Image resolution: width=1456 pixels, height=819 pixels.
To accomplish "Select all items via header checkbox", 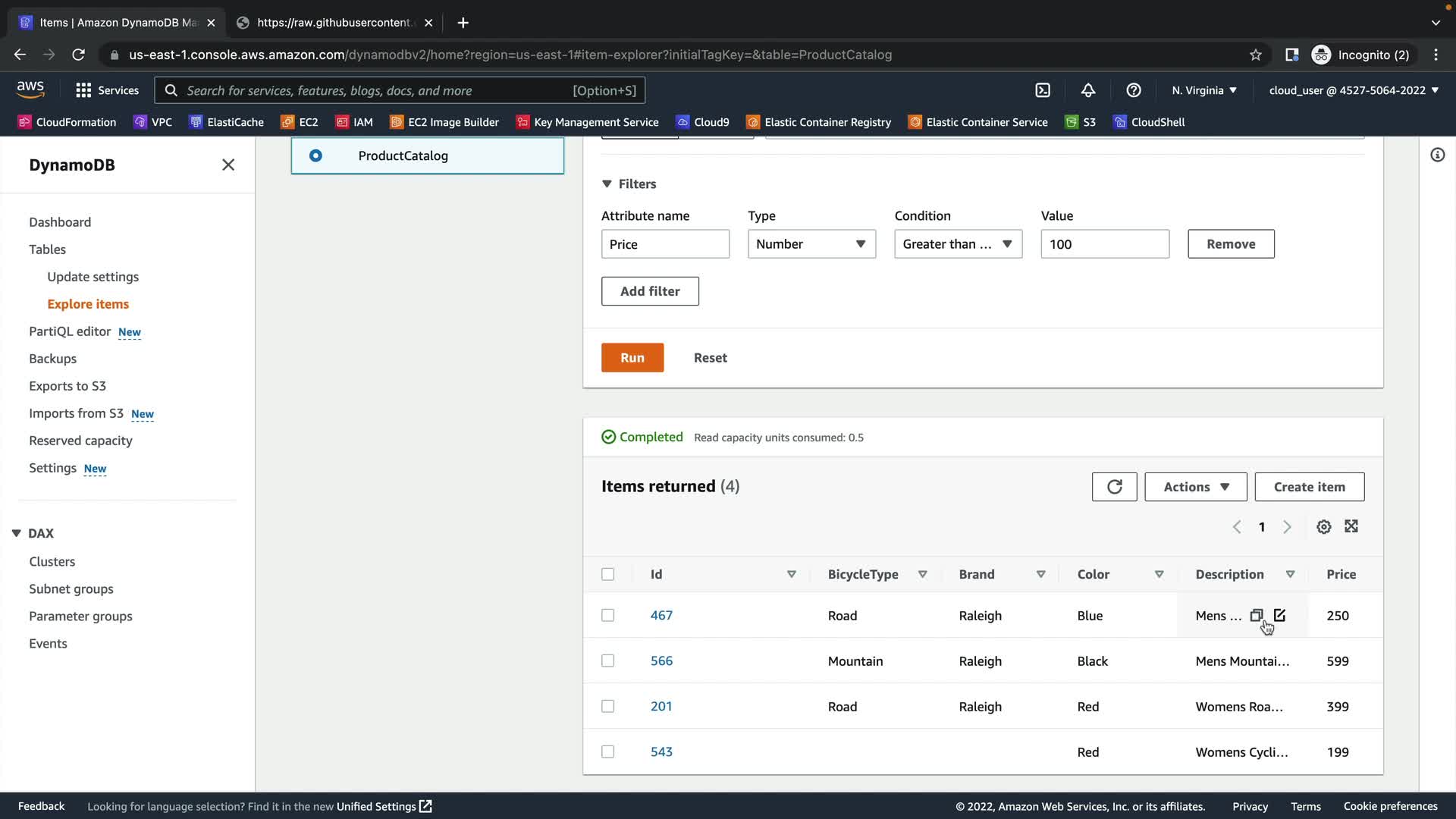I will click(x=607, y=574).
